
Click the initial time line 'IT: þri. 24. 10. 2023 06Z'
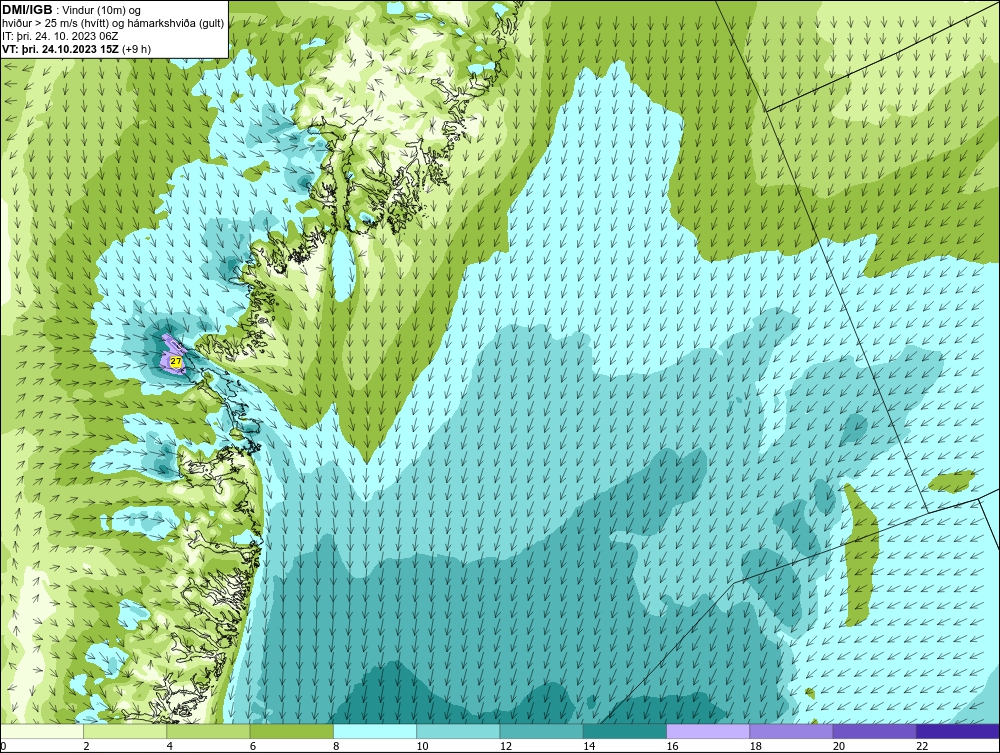click(59, 36)
